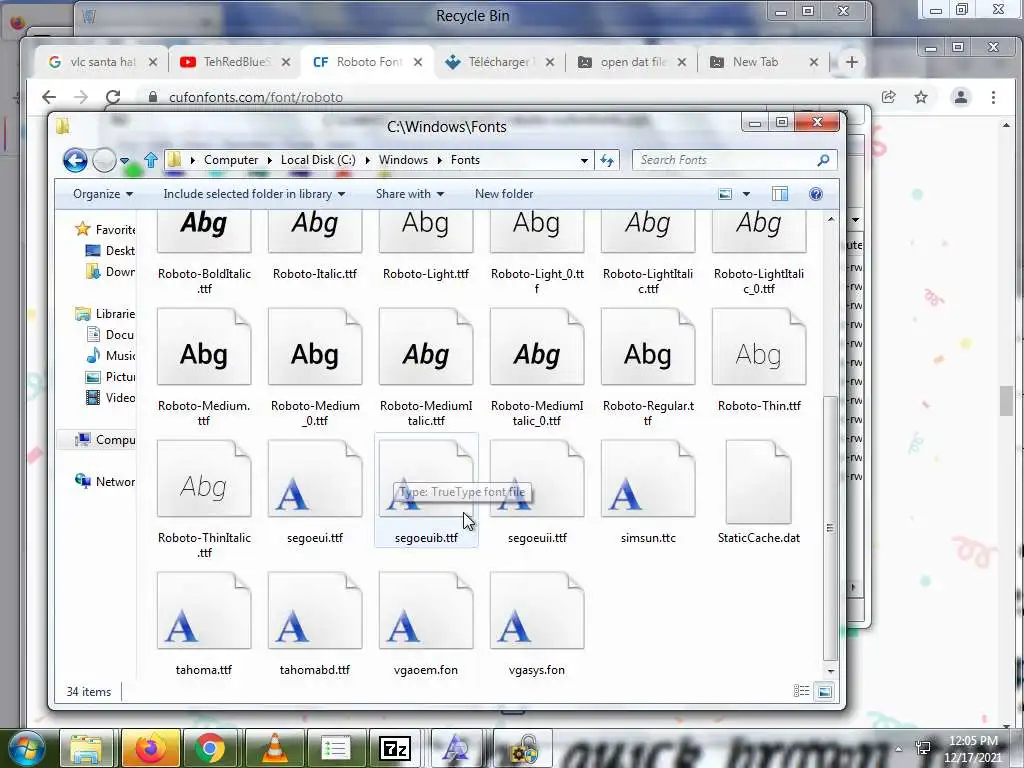Open Chrome three-dot menu
This screenshot has width=1024, height=768.
click(x=993, y=97)
